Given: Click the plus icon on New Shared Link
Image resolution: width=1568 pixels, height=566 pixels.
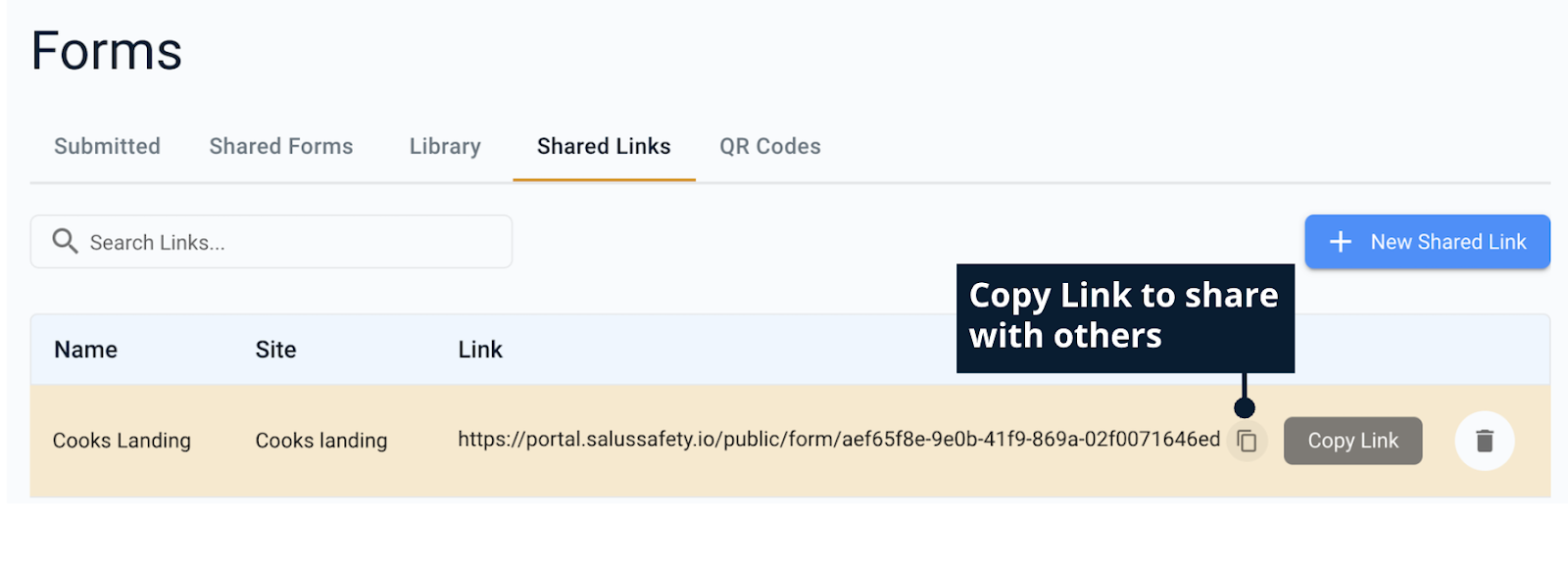Looking at the screenshot, I should point(1340,242).
